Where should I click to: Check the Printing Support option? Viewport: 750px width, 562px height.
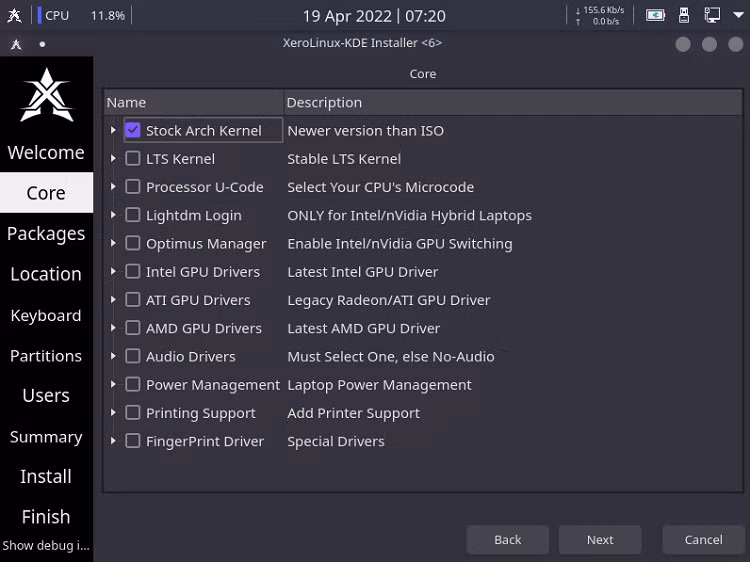pos(132,413)
